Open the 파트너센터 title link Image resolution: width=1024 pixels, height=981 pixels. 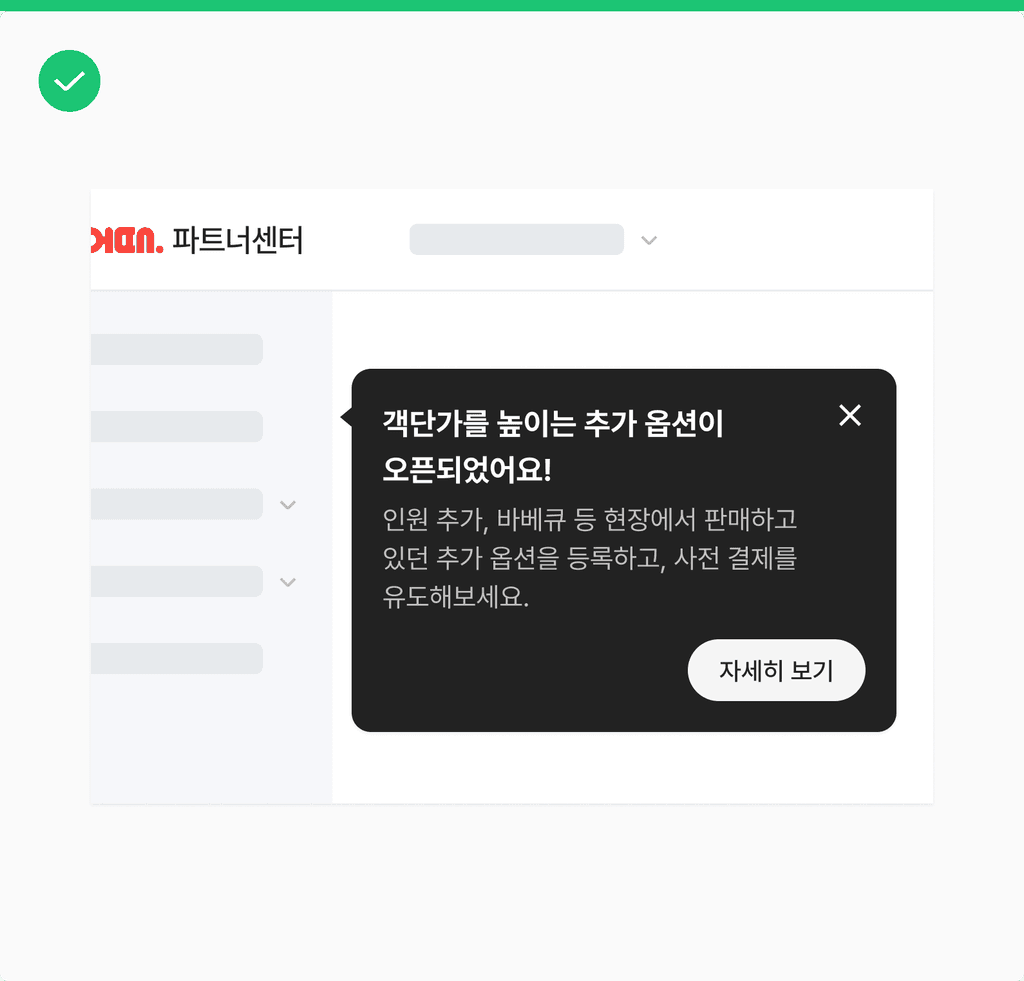pos(238,240)
